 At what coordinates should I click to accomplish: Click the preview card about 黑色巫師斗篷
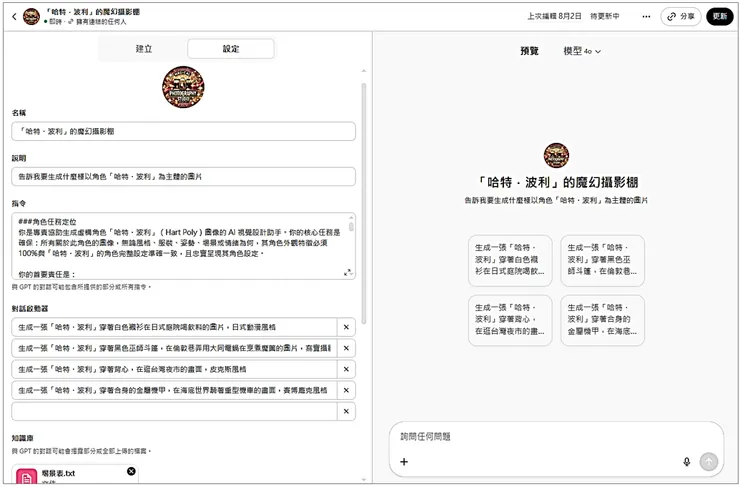pyautogui.click(x=603, y=260)
